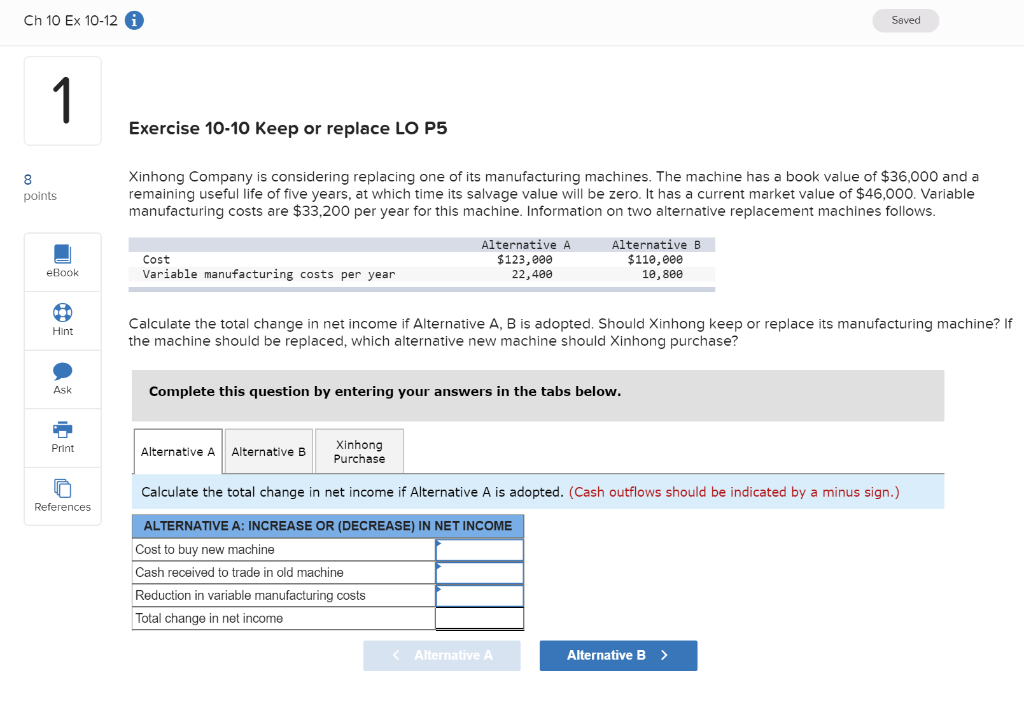Viewport: 1024px width, 701px height.
Task: Click the 'Total change in net income' label
Action: (x=209, y=618)
